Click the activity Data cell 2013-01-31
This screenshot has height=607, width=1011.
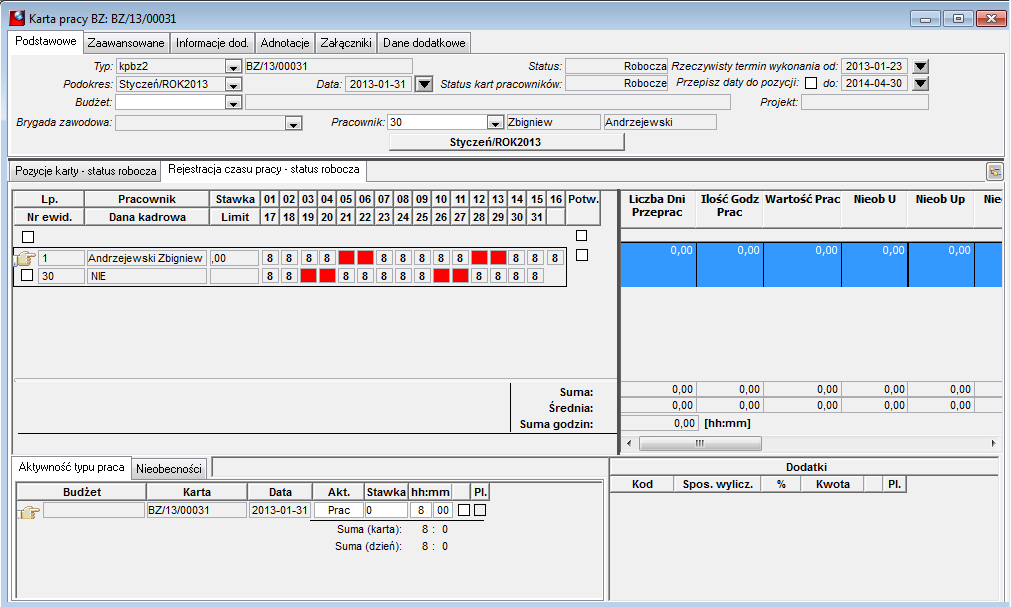pos(280,510)
